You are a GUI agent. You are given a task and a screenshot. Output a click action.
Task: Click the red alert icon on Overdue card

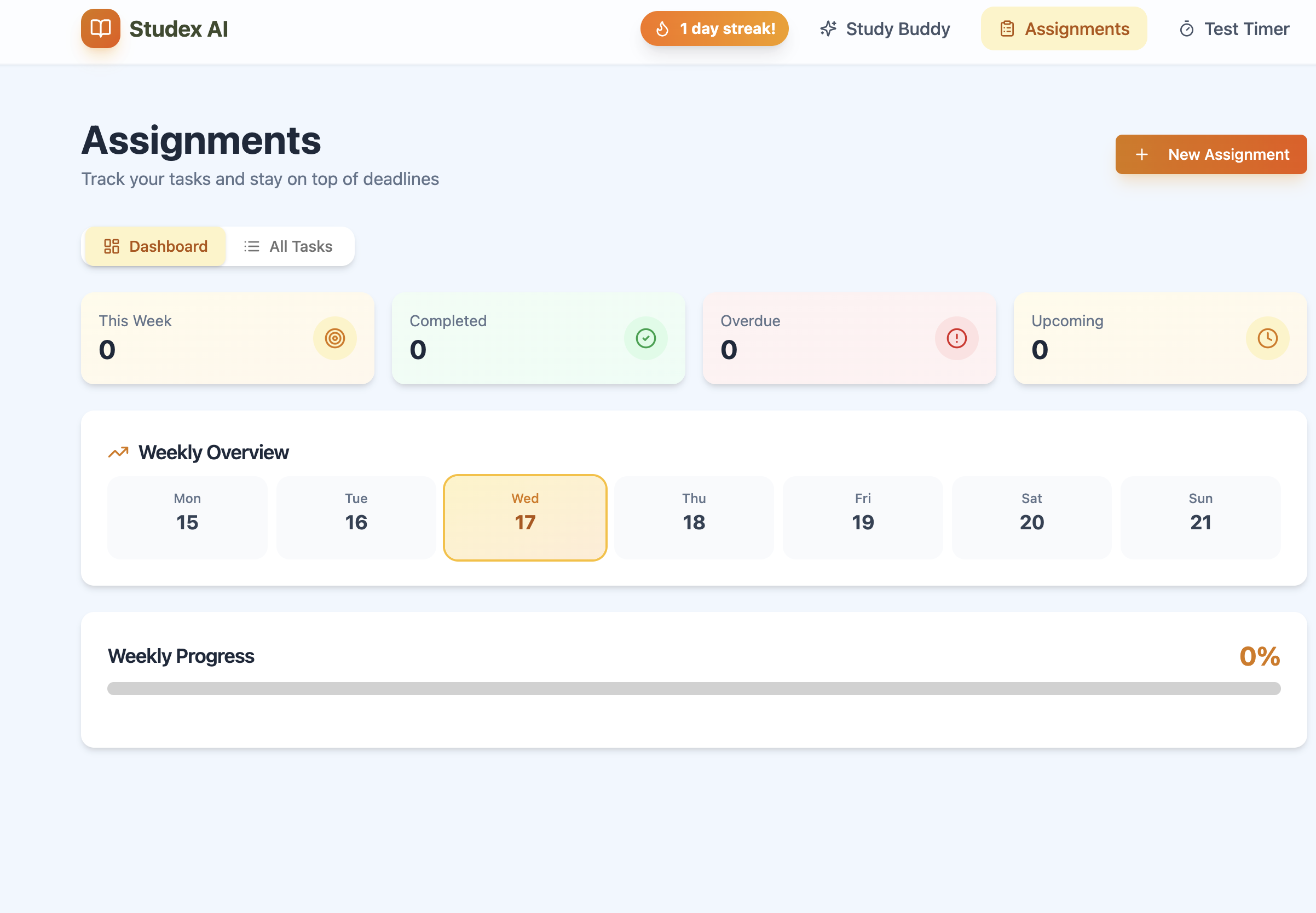956,338
